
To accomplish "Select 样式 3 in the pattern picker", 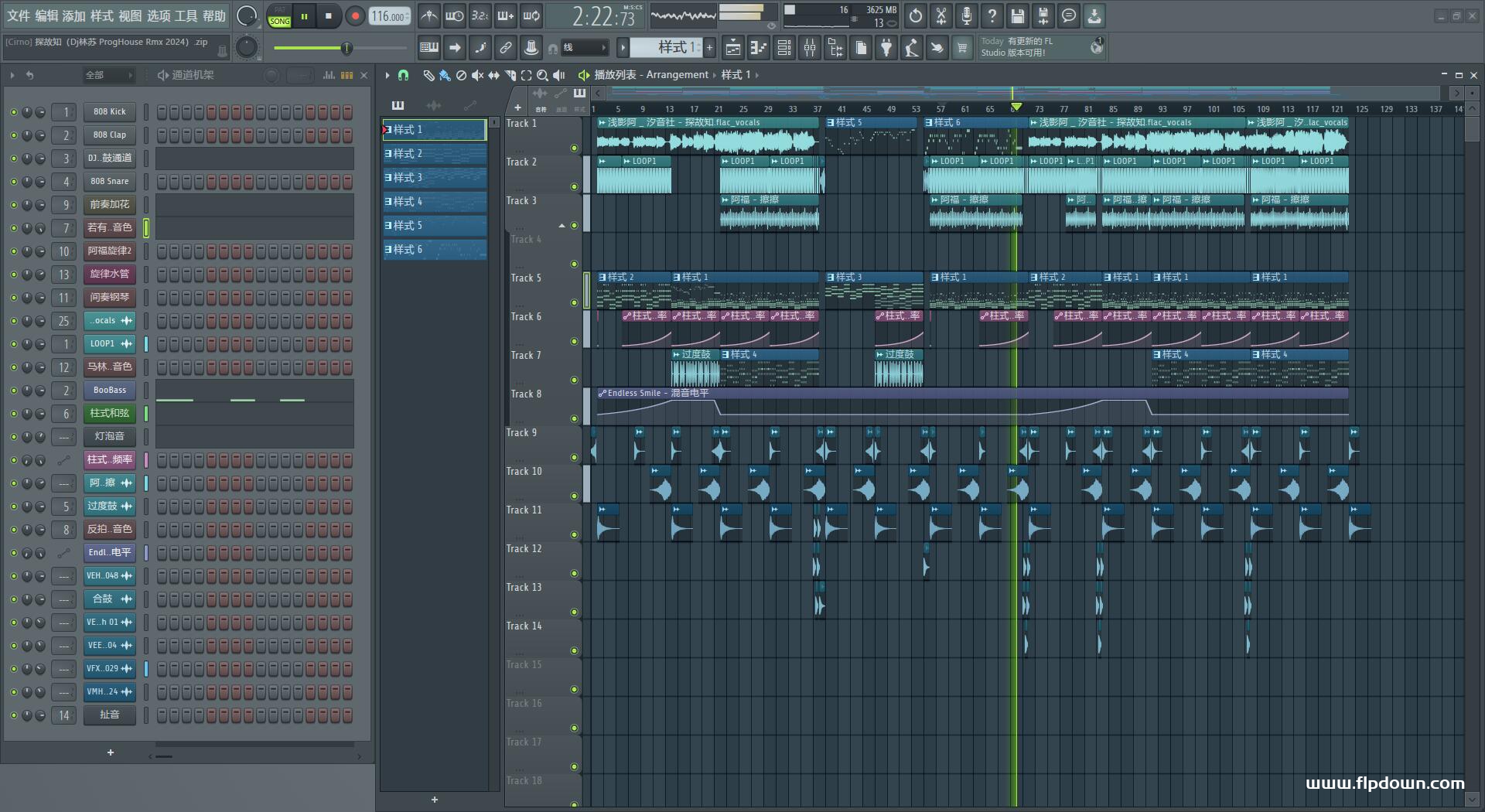I will 435,178.
